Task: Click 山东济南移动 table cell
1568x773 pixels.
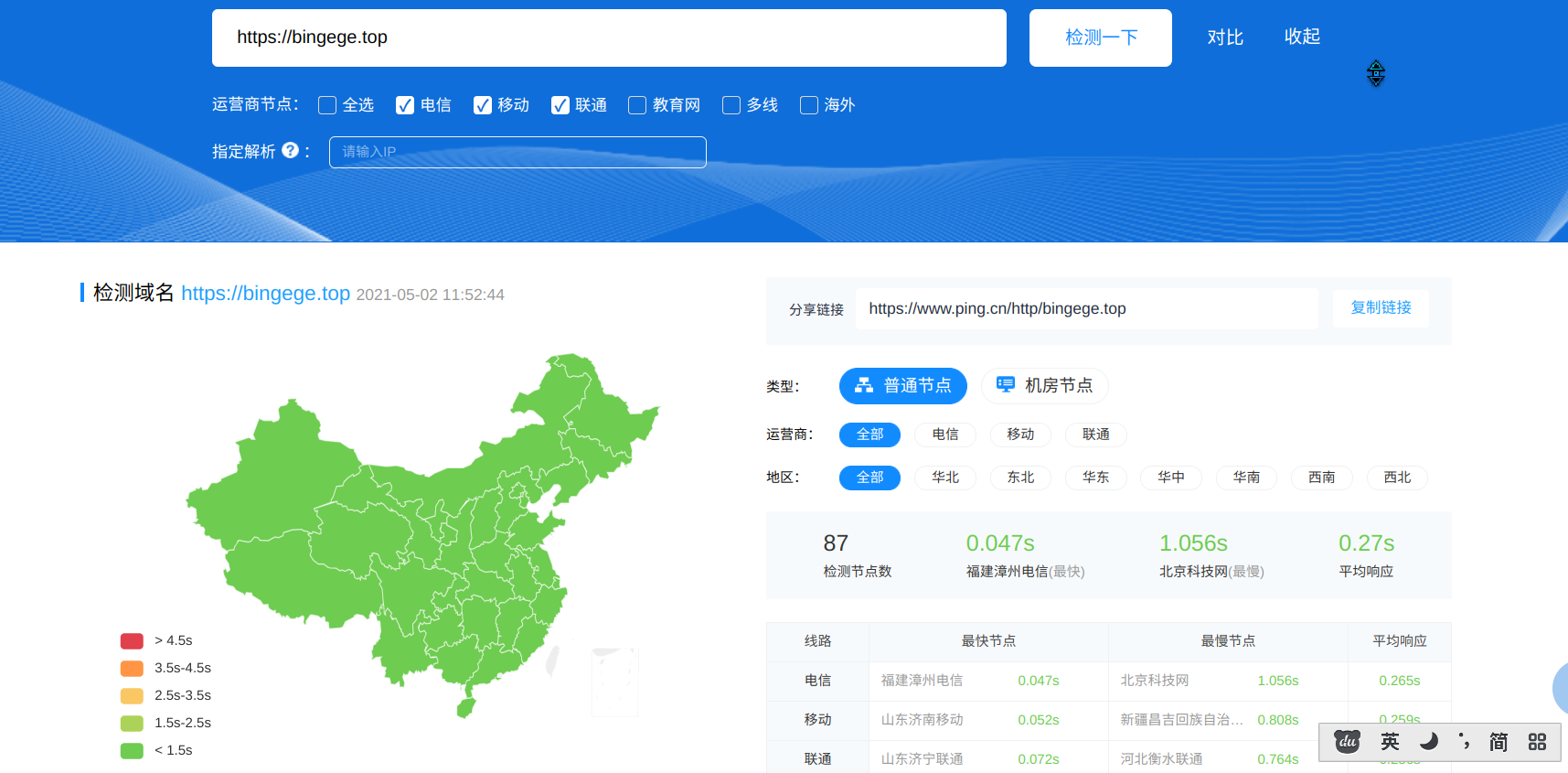Action: click(x=922, y=720)
